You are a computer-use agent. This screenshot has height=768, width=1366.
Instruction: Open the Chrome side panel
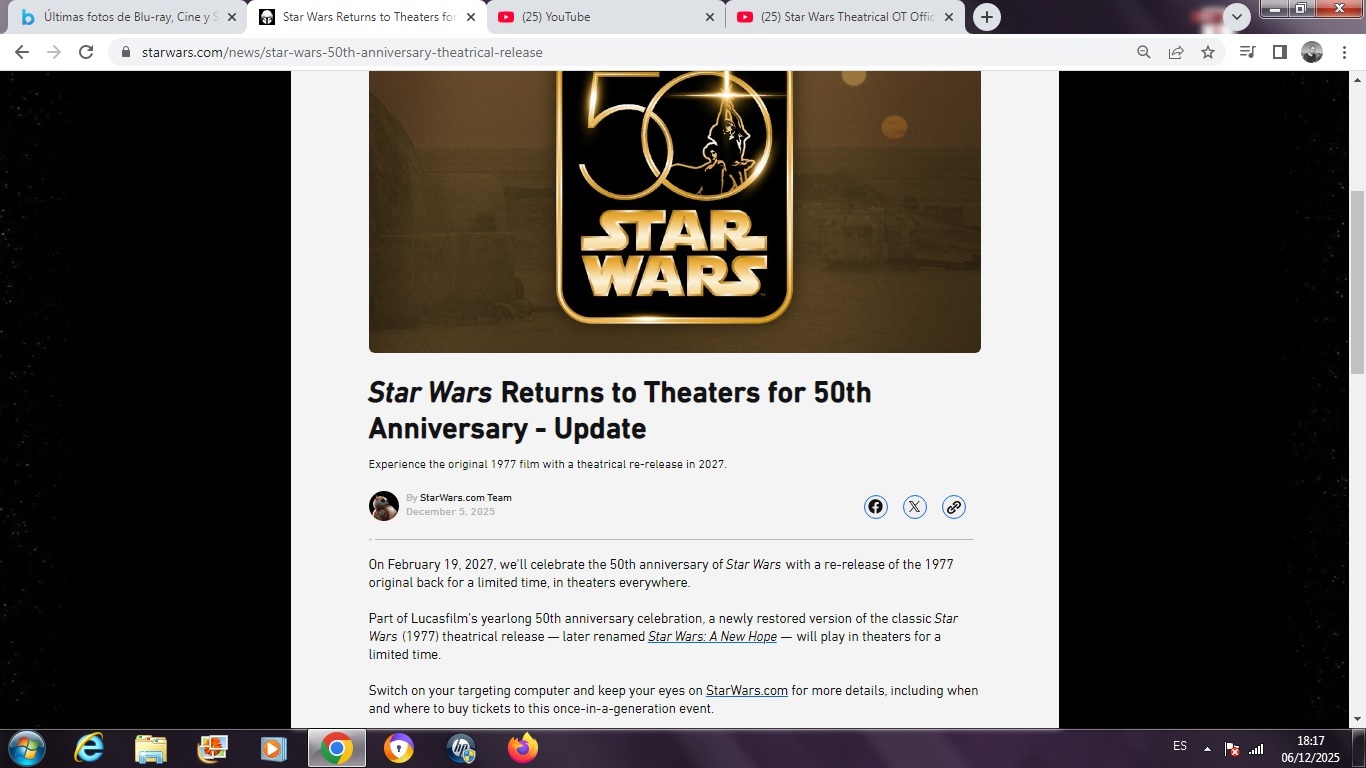pos(1279,52)
